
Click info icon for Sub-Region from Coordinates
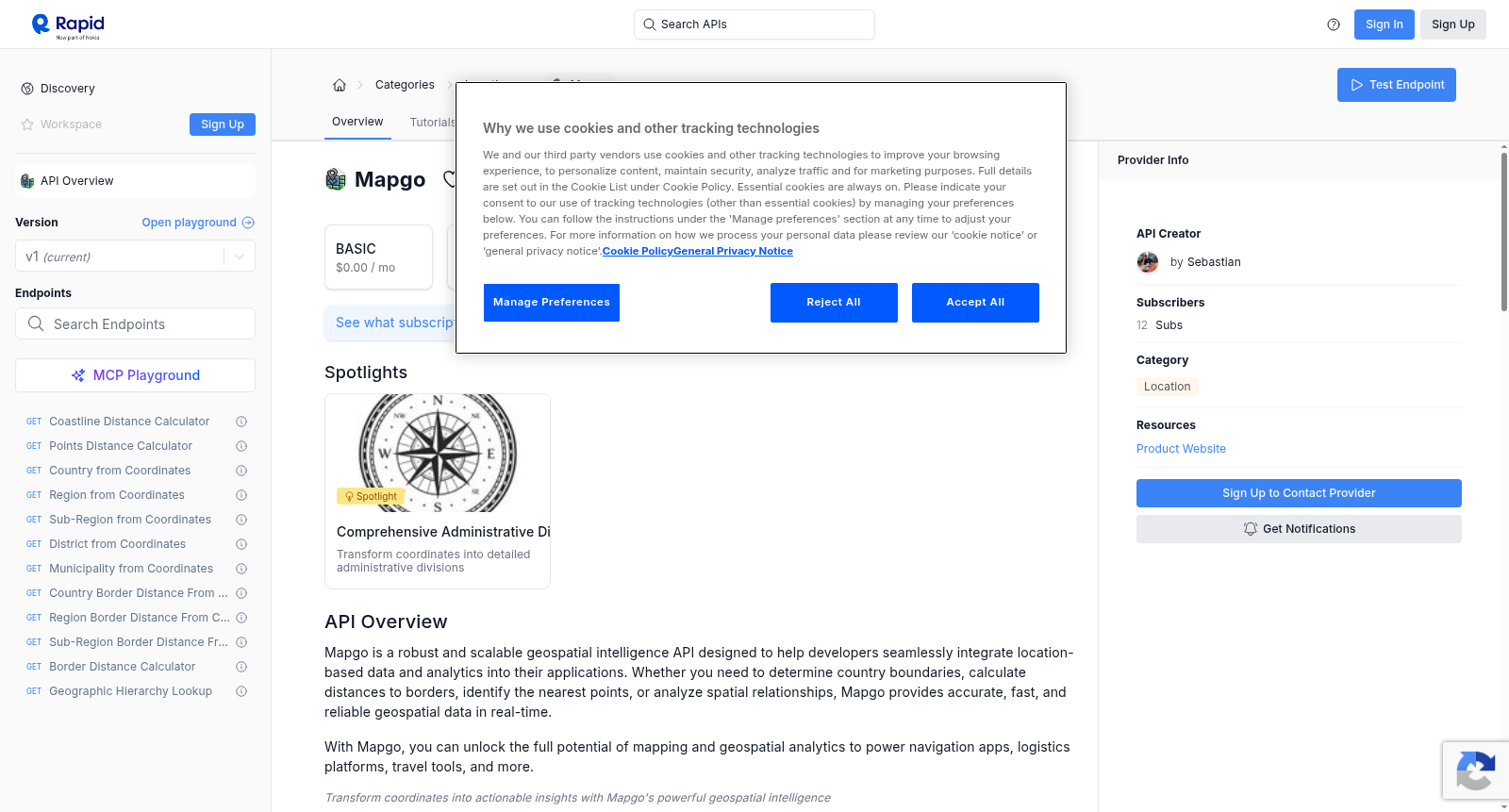[x=241, y=520]
